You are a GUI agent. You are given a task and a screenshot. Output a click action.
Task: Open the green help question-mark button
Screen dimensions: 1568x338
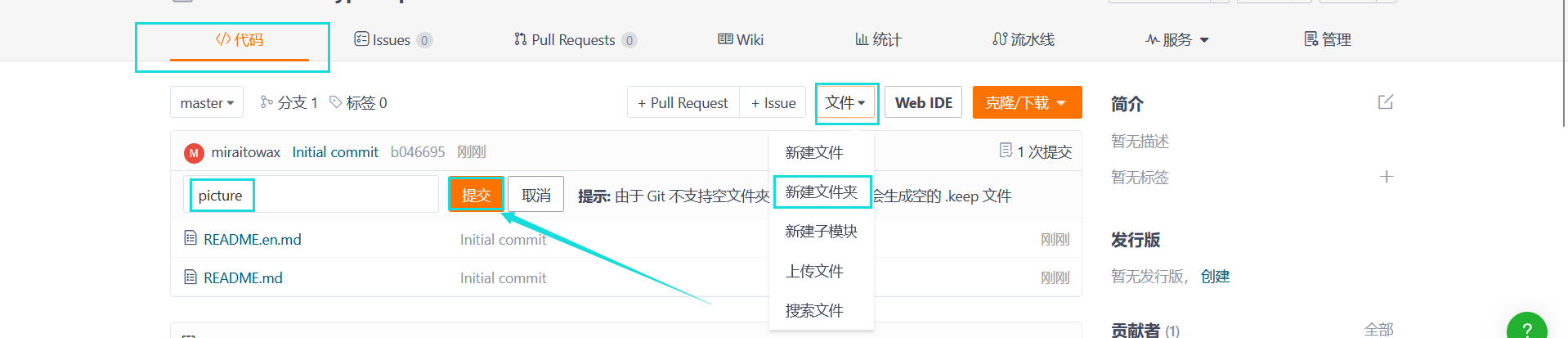click(x=1527, y=327)
